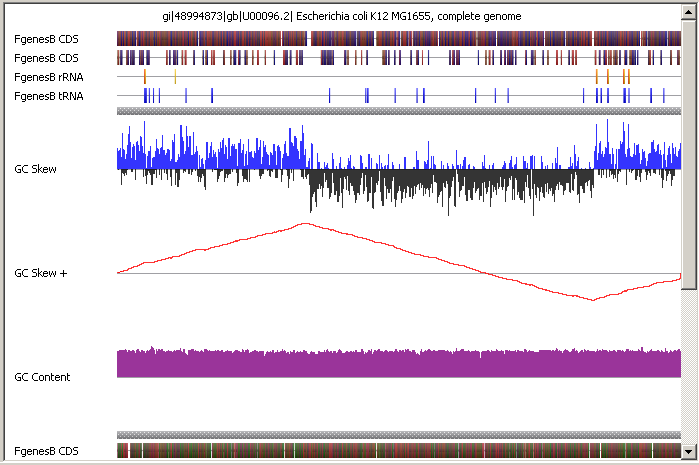Click the scroll down arrow button

click(688, 452)
